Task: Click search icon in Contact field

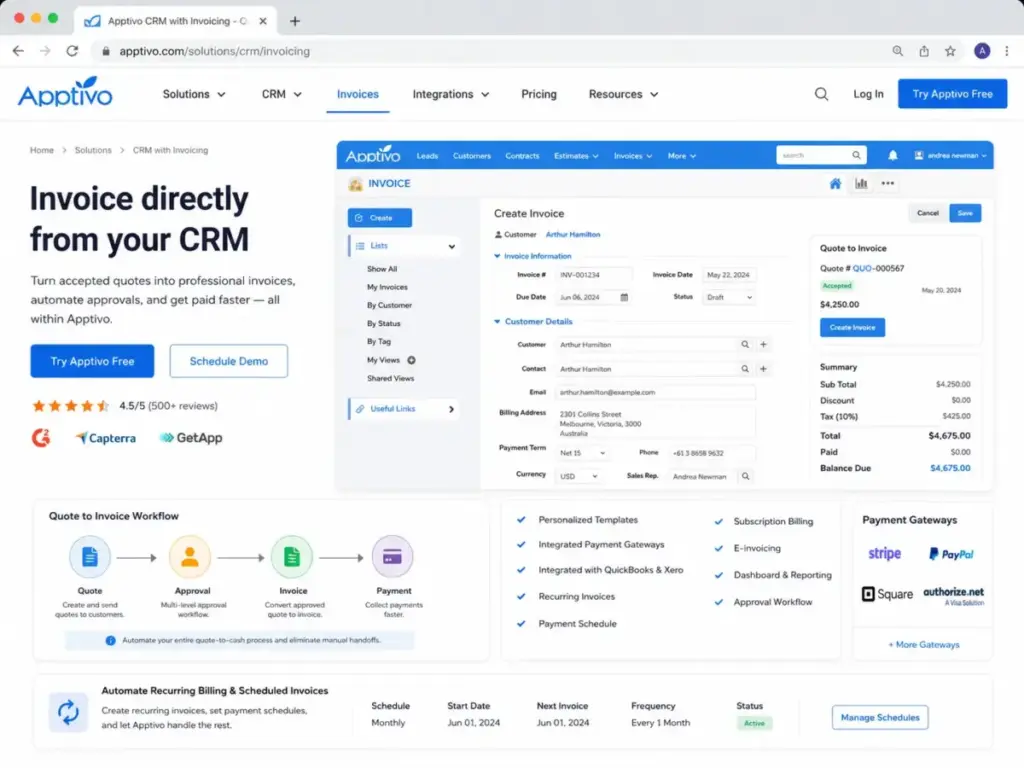Action: click(744, 369)
